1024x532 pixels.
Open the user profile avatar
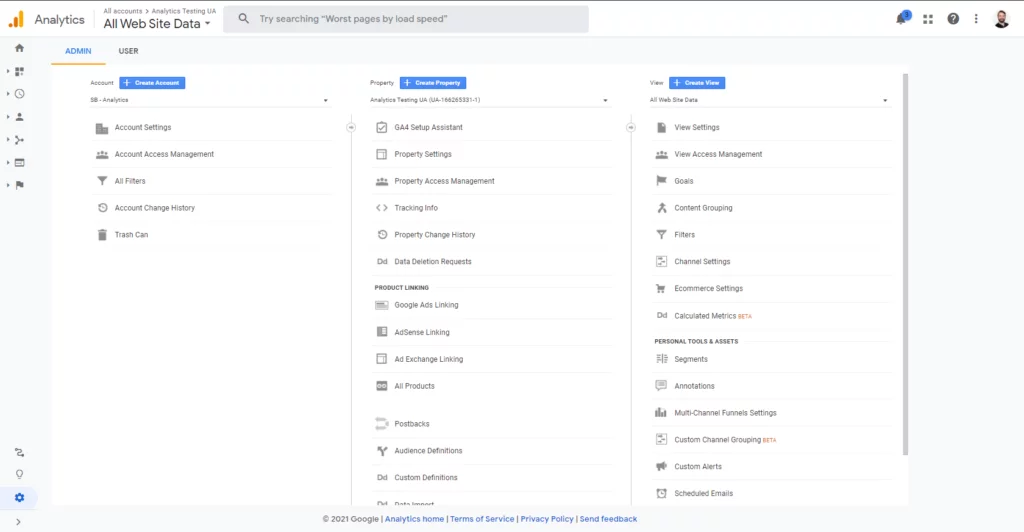click(1002, 19)
